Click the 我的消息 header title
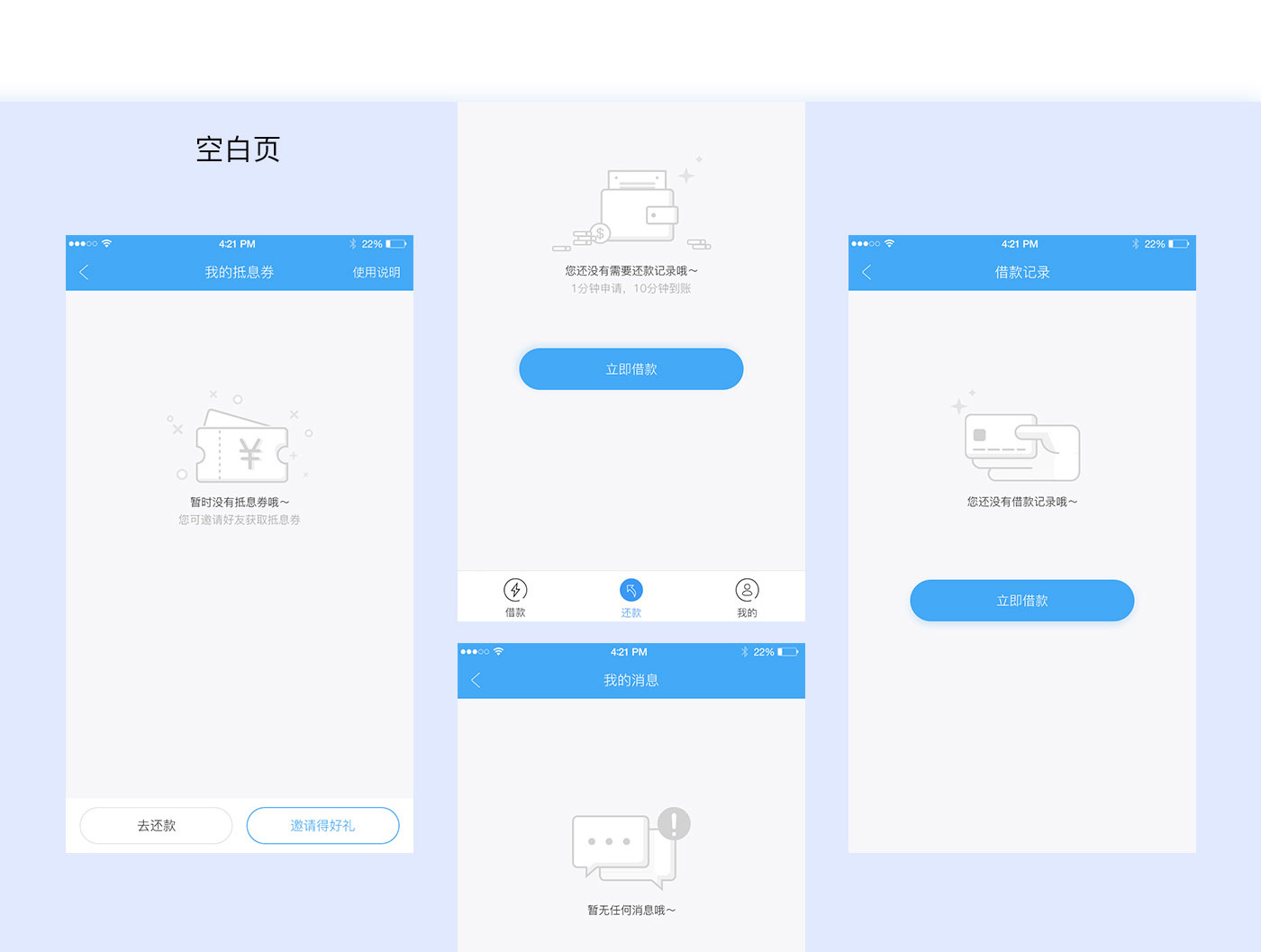The width and height of the screenshot is (1261, 952). [x=630, y=680]
